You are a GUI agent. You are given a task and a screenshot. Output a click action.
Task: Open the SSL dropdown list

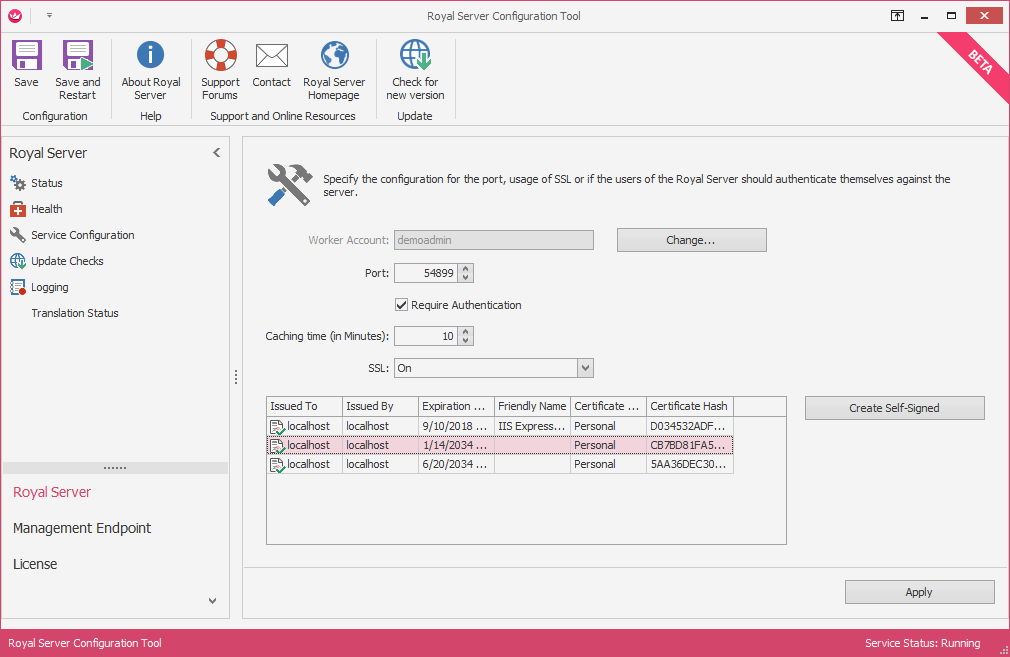[585, 368]
